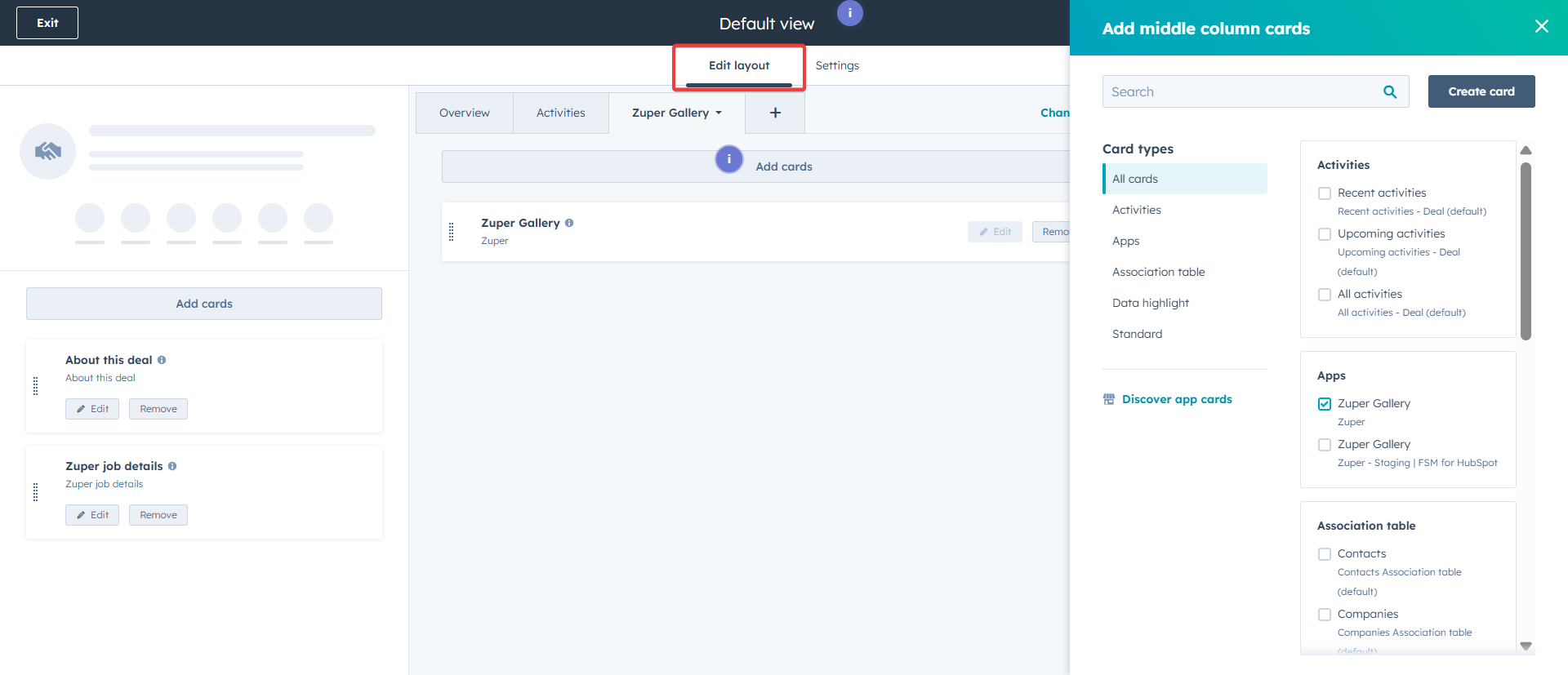Click the search magnifier icon
The height and width of the screenshot is (675, 1568).
tap(1389, 92)
